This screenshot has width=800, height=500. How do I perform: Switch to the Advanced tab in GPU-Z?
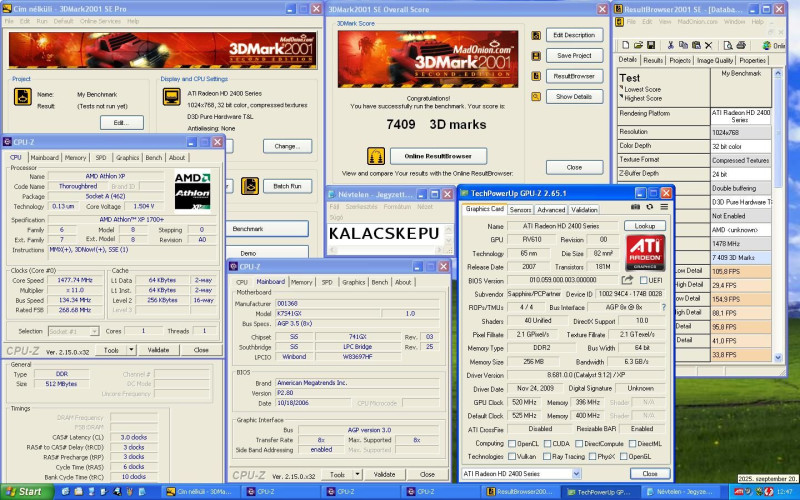coord(551,210)
